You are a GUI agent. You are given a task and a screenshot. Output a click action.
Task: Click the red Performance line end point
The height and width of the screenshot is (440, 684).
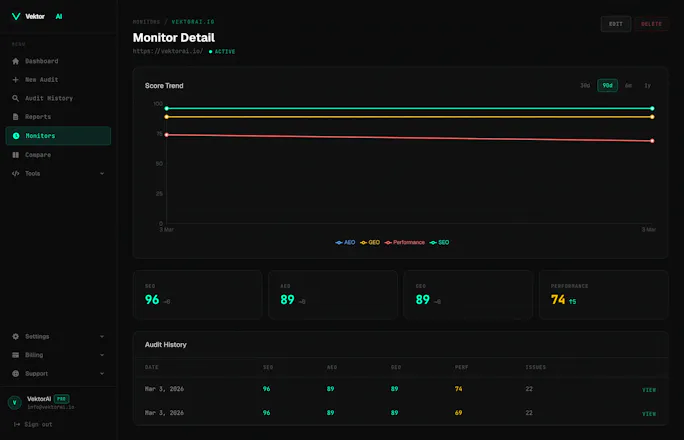[652, 141]
